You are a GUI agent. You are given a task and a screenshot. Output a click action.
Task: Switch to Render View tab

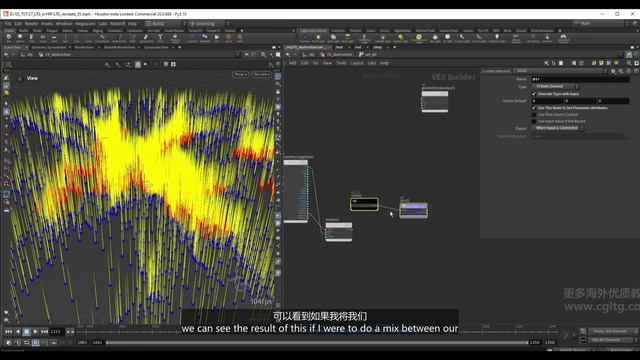click(84, 47)
